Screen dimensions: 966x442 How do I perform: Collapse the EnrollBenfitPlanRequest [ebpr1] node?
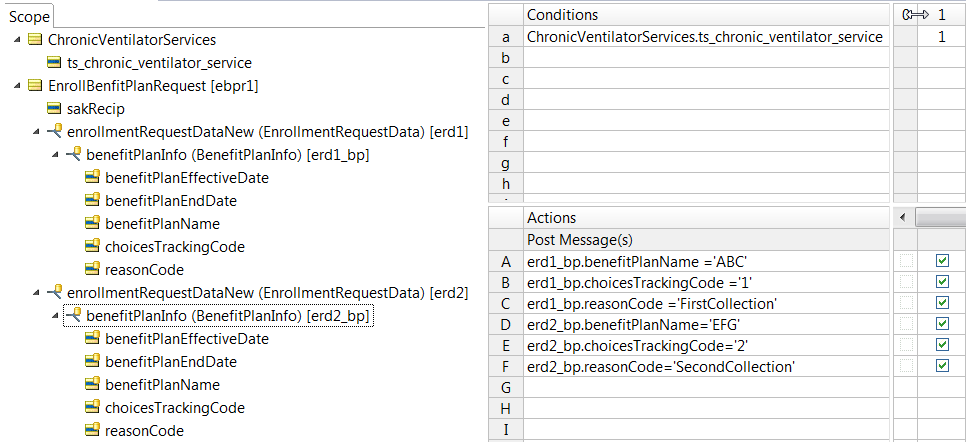pyautogui.click(x=18, y=86)
